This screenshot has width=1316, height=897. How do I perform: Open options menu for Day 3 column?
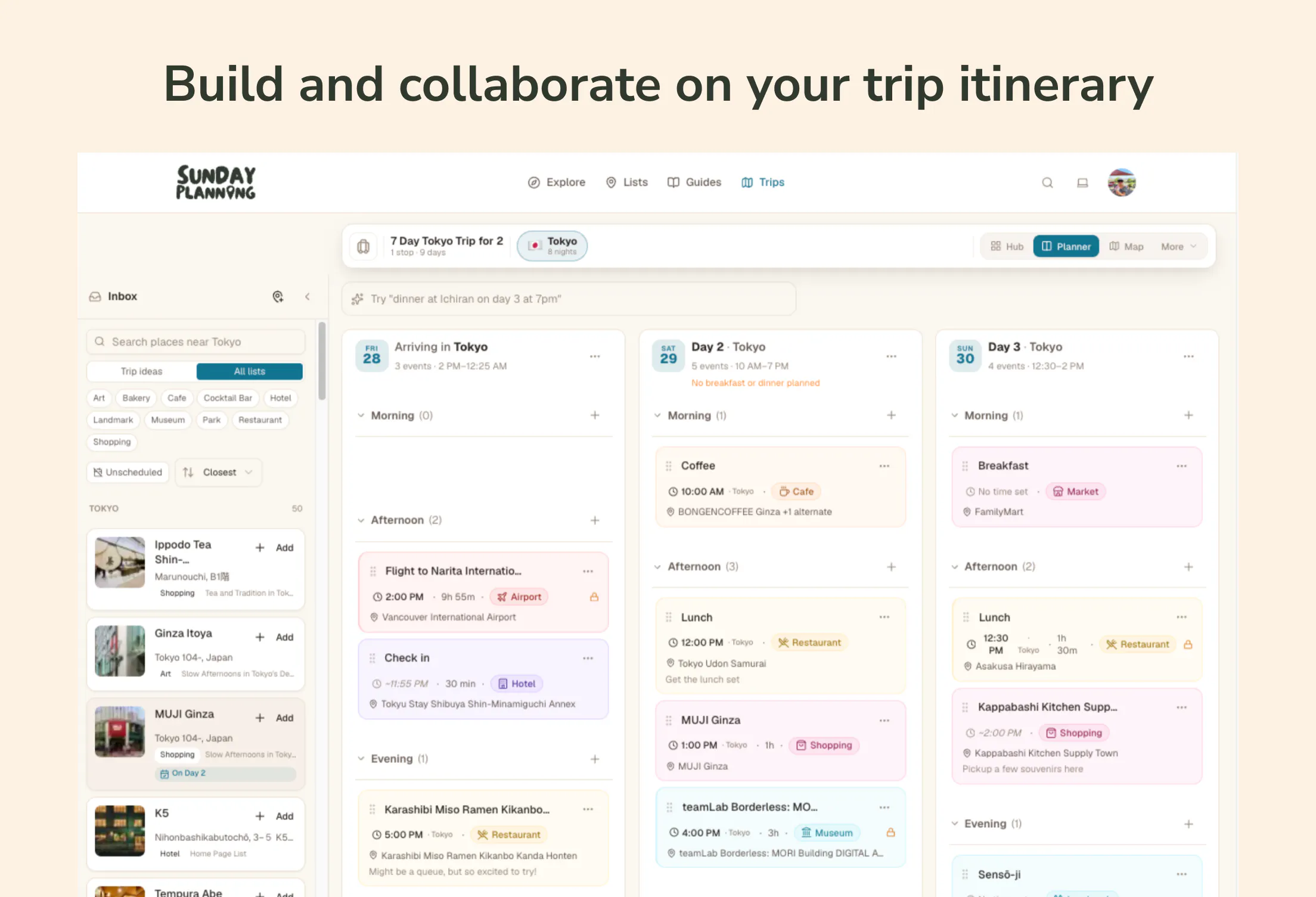(1188, 356)
